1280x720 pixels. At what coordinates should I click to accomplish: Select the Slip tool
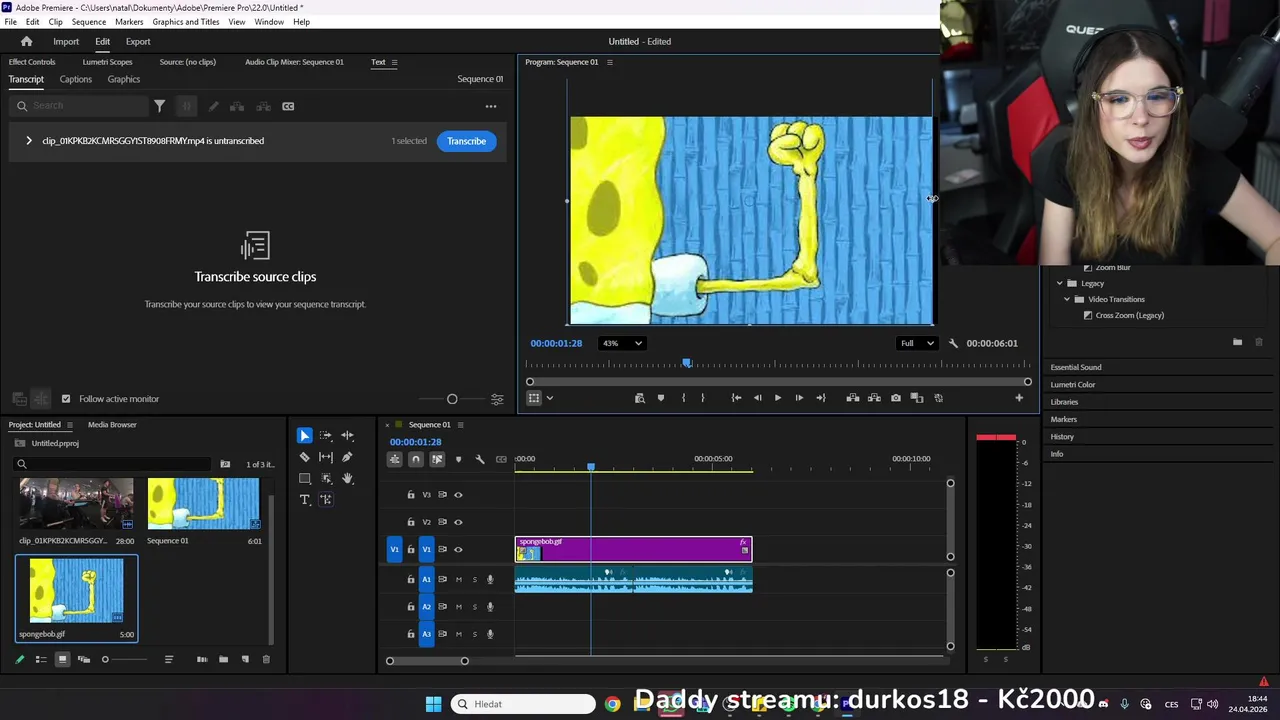[x=326, y=457]
